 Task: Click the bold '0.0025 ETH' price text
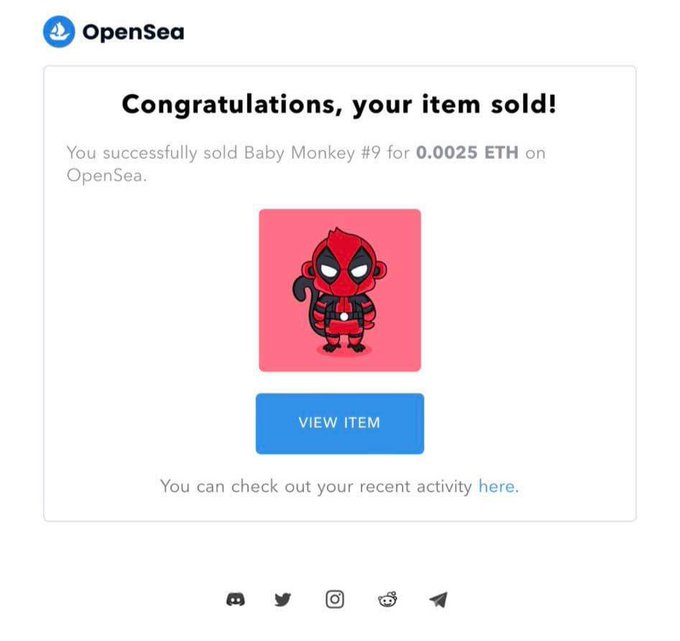point(467,153)
